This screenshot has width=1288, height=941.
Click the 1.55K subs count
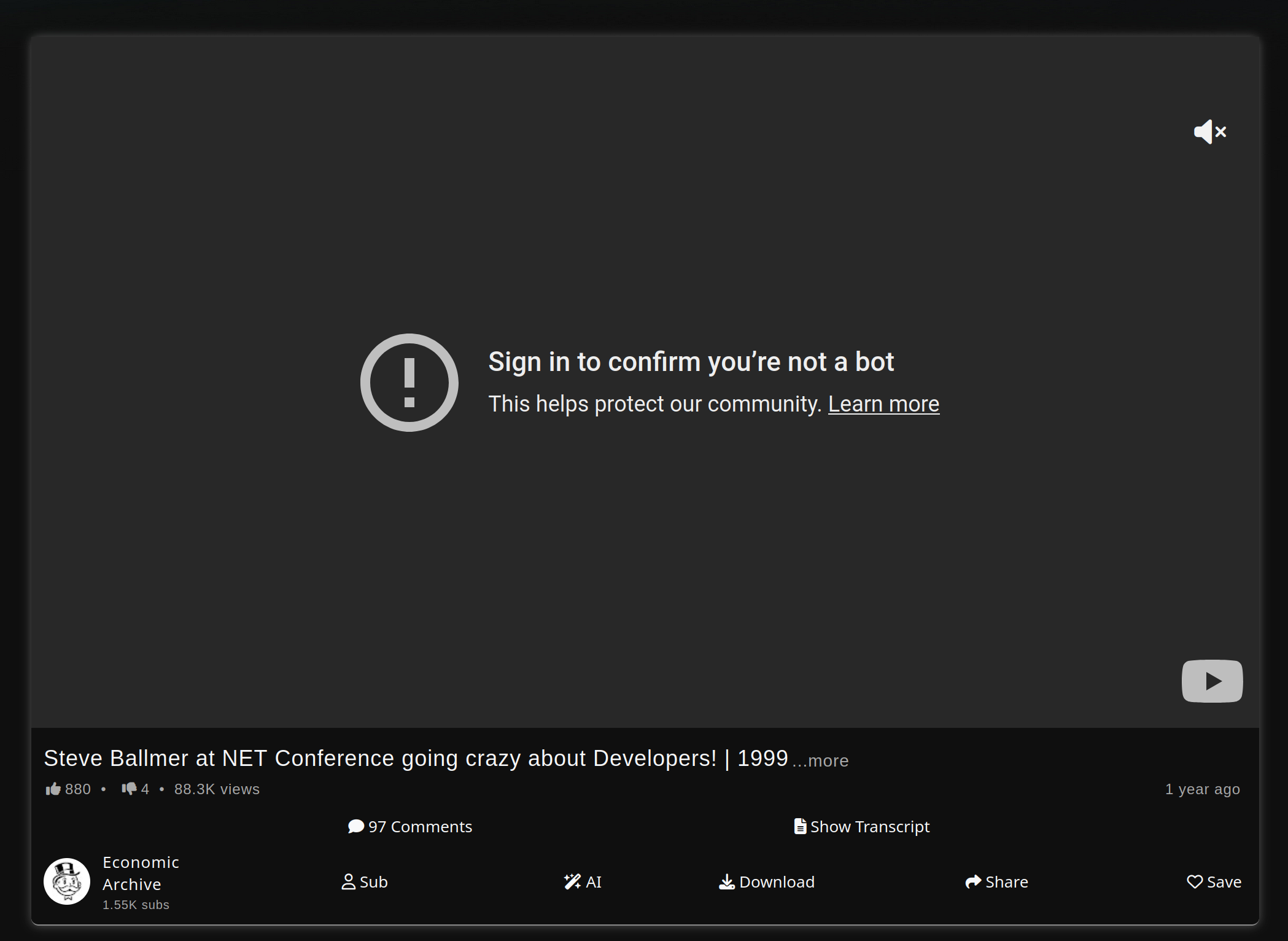click(x=136, y=905)
